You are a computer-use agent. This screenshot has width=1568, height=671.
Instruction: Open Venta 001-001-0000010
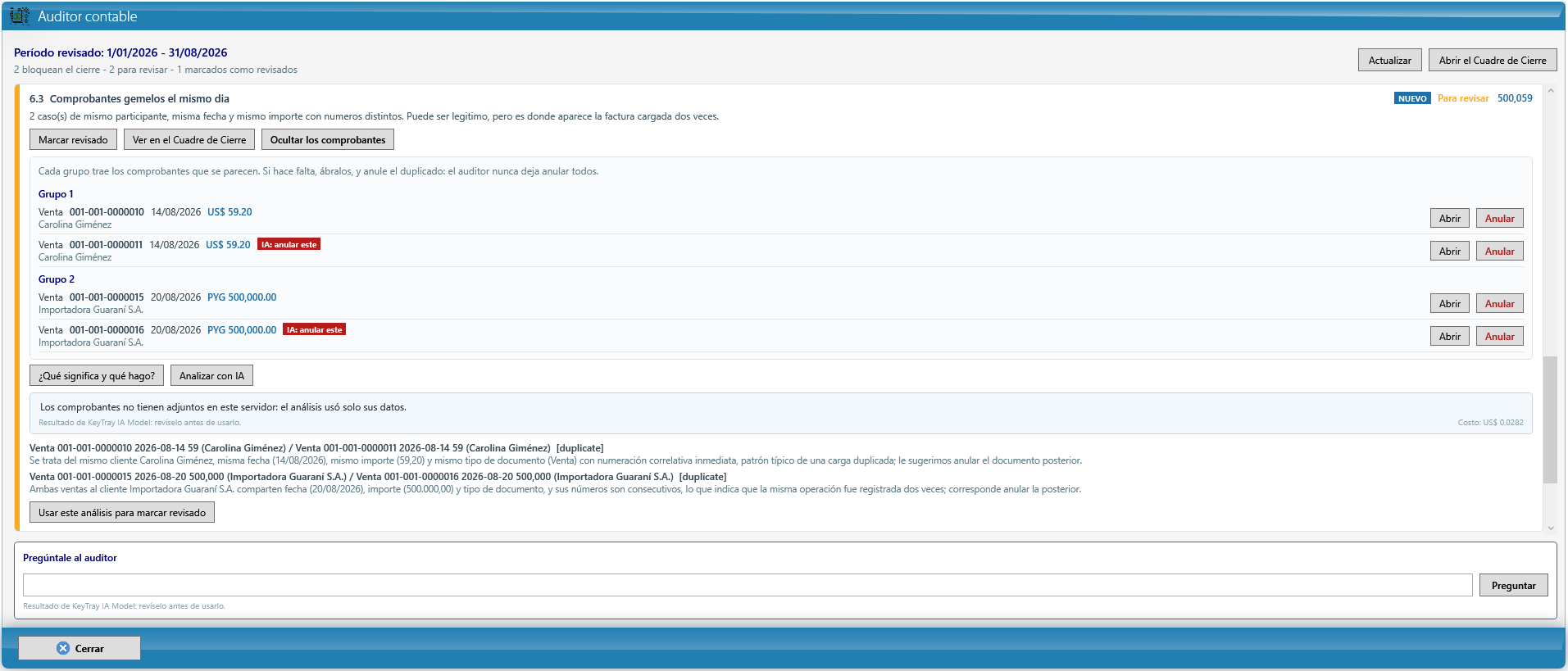click(1449, 218)
